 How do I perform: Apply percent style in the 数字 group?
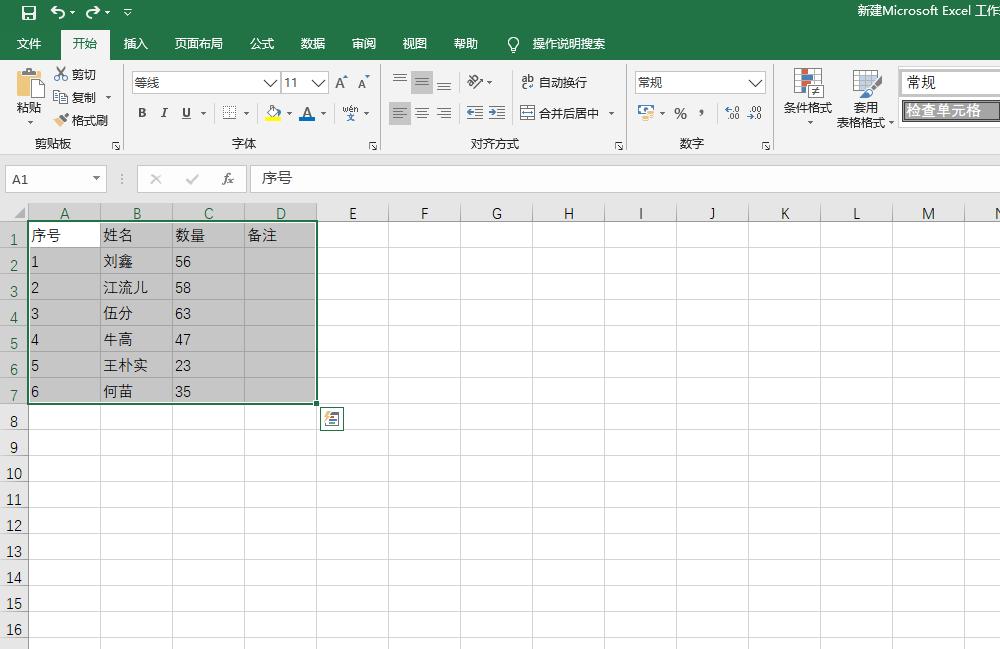(679, 113)
